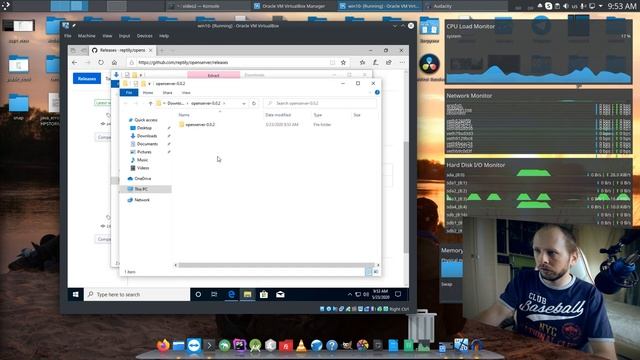This screenshot has height=360, width=640.
Task: Select the Share tab in Explorer ribbon
Action: [167, 93]
